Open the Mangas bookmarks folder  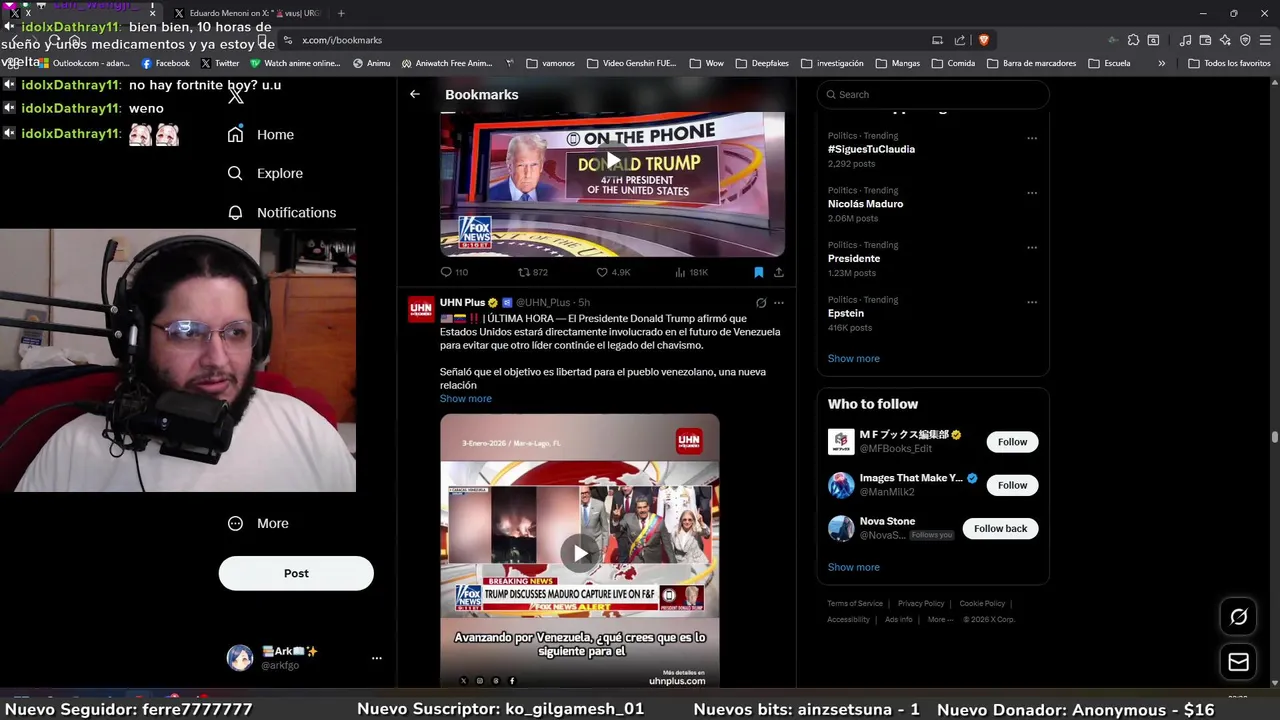[x=897, y=63]
